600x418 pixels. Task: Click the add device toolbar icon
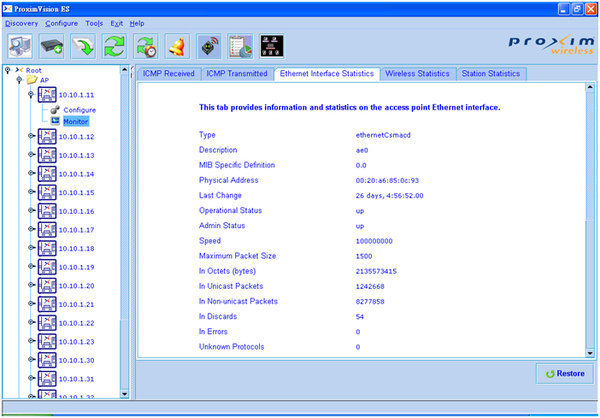pyautogui.click(x=52, y=46)
